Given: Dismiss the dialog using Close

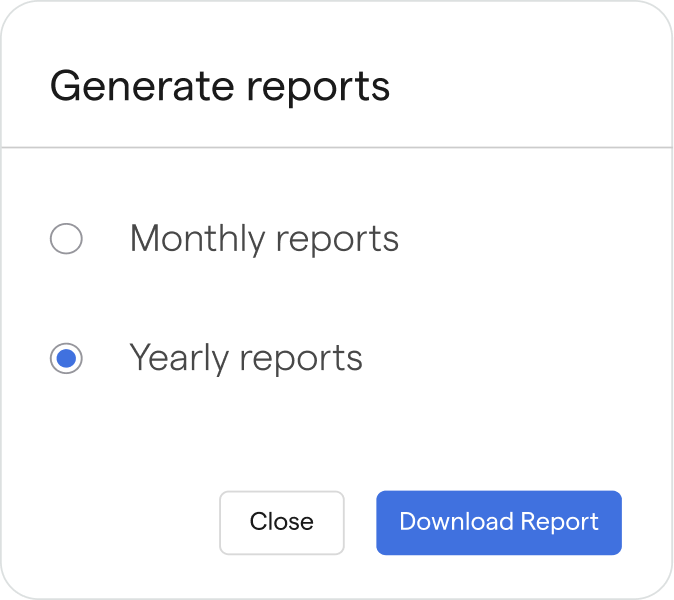Looking at the screenshot, I should [x=281, y=522].
